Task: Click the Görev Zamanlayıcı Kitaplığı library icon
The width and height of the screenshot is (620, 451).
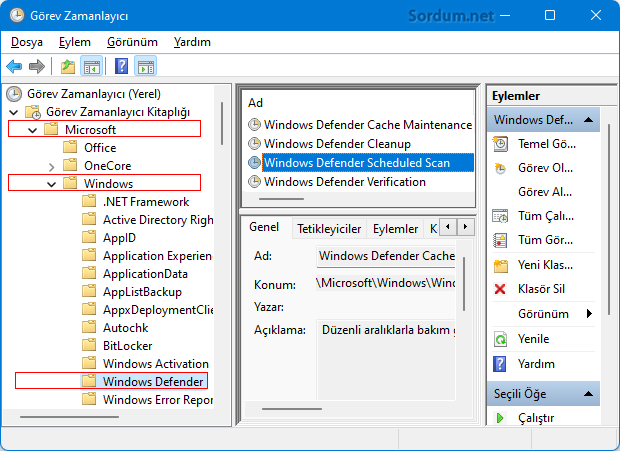Action: [x=33, y=112]
